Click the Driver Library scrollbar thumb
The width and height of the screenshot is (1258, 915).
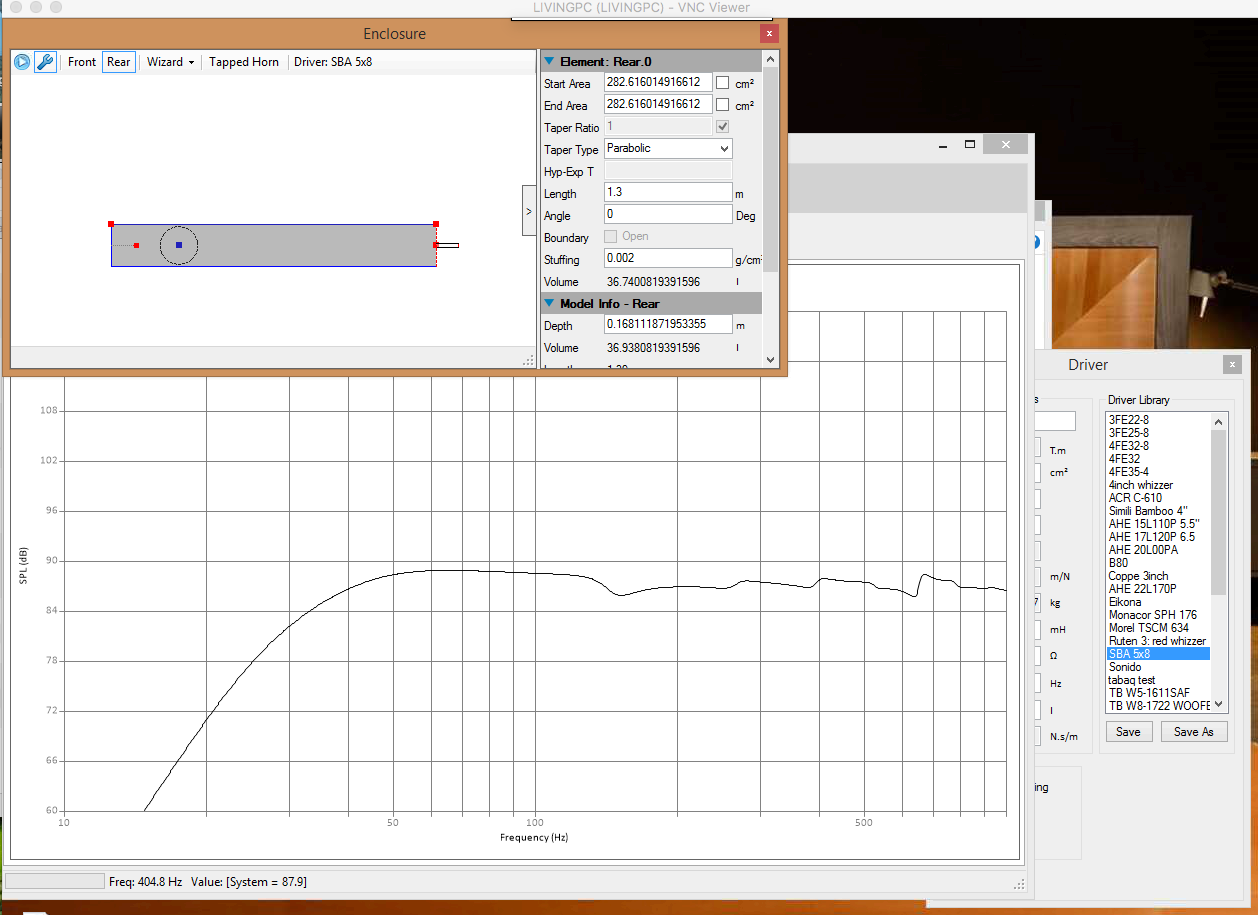1218,512
